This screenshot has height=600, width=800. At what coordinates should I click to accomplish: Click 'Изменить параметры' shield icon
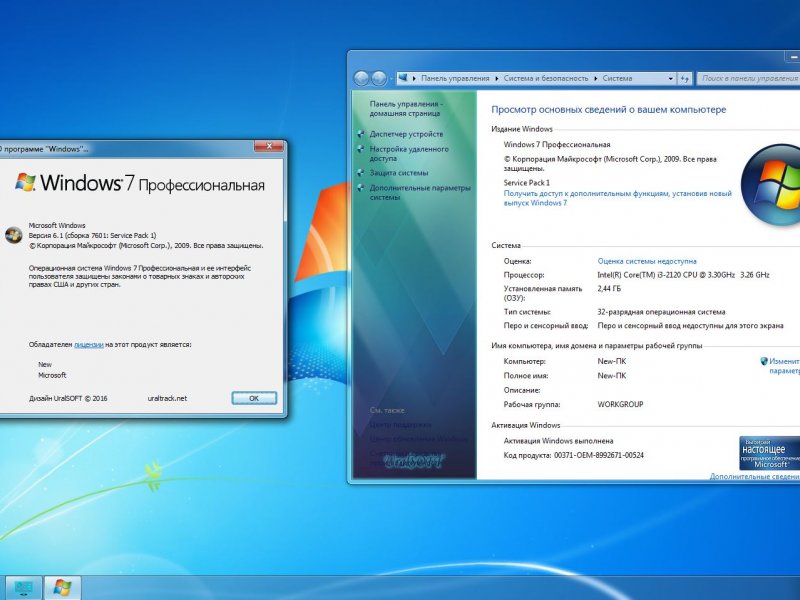[x=764, y=361]
